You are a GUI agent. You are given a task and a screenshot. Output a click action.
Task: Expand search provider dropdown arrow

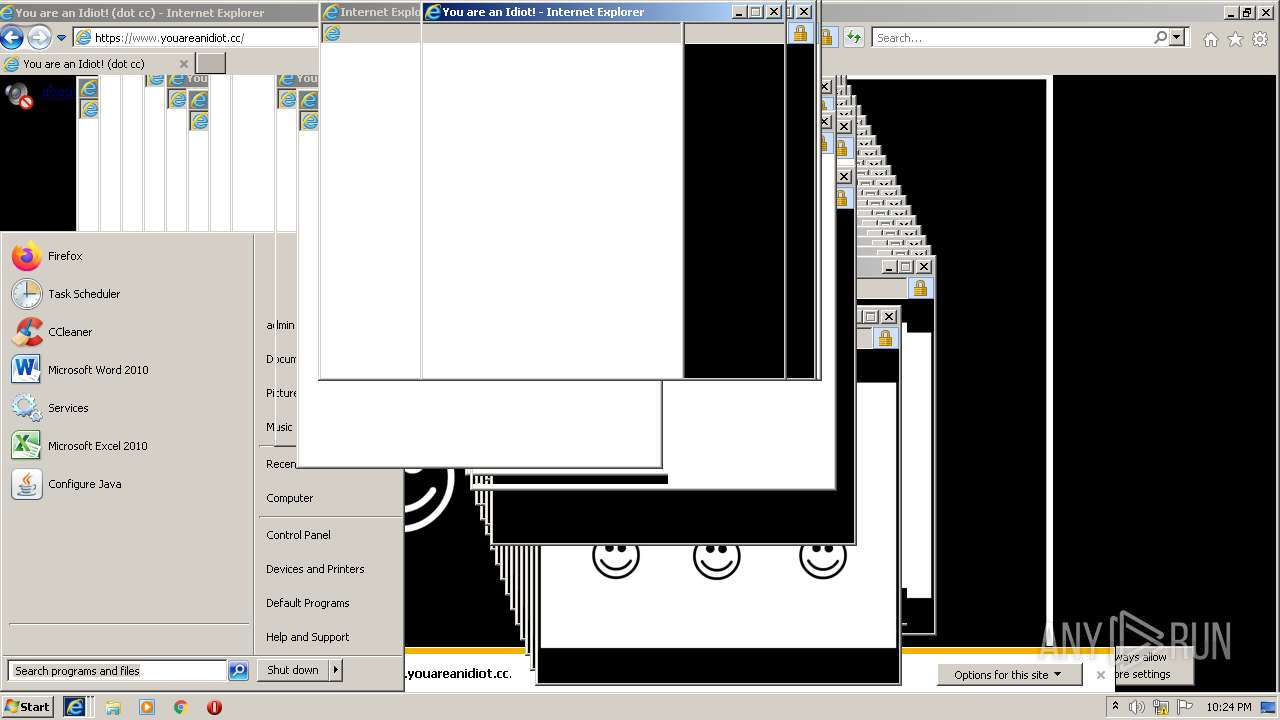coord(1177,37)
